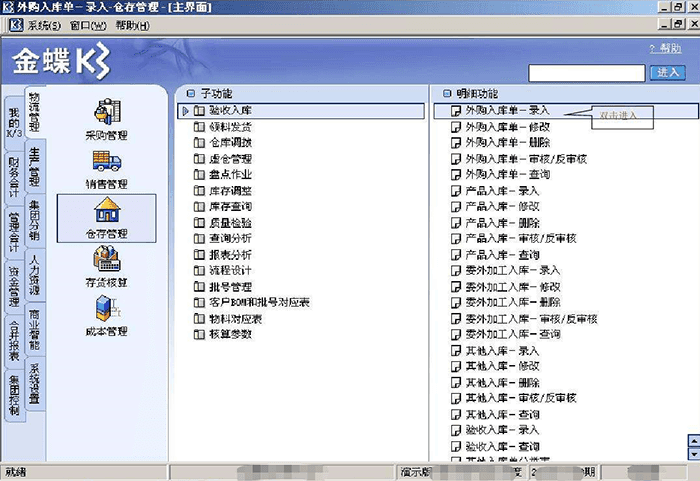Open the 帮助 link at top right

tap(666, 48)
